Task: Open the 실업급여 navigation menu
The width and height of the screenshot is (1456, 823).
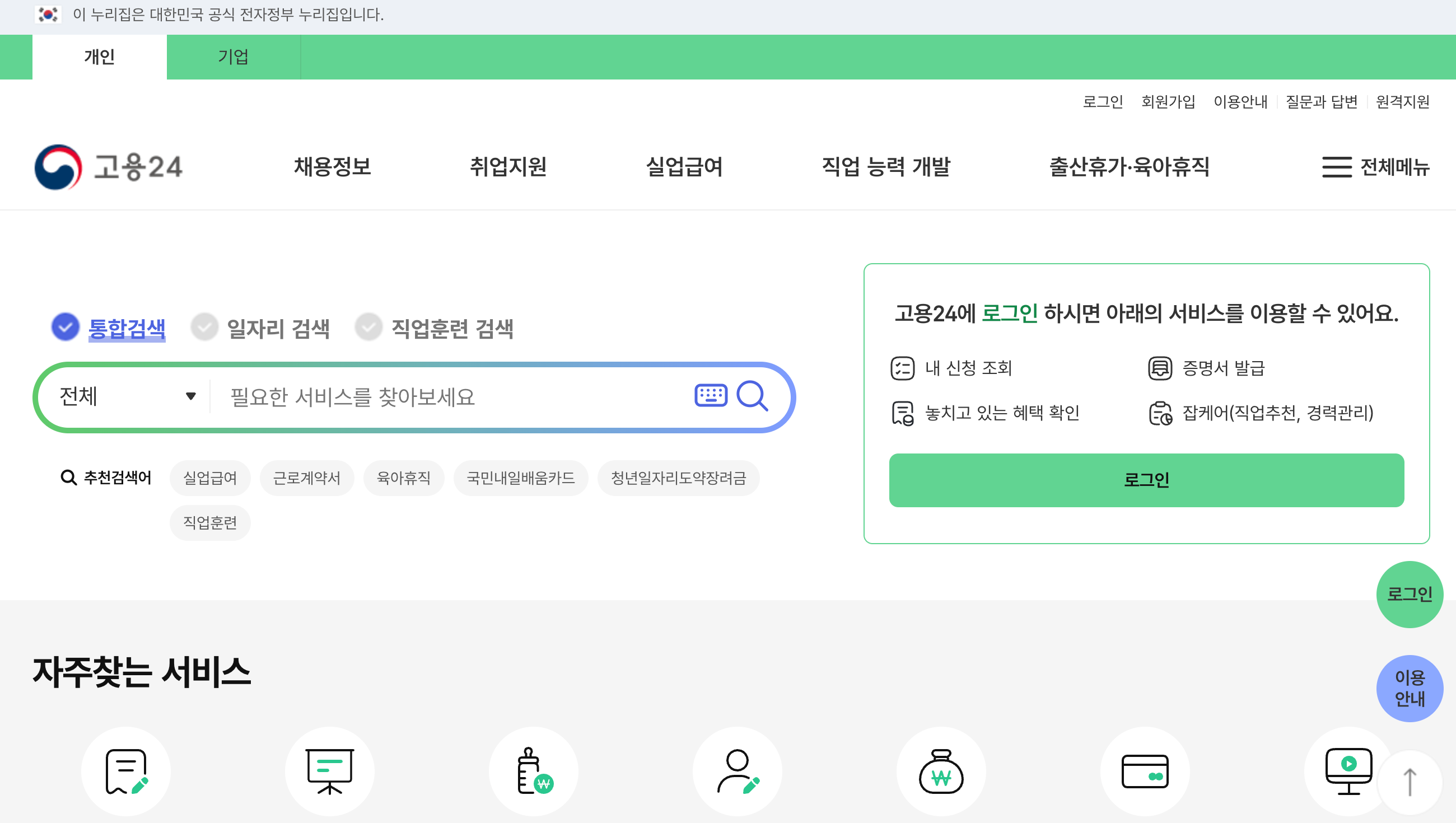Action: [x=684, y=167]
